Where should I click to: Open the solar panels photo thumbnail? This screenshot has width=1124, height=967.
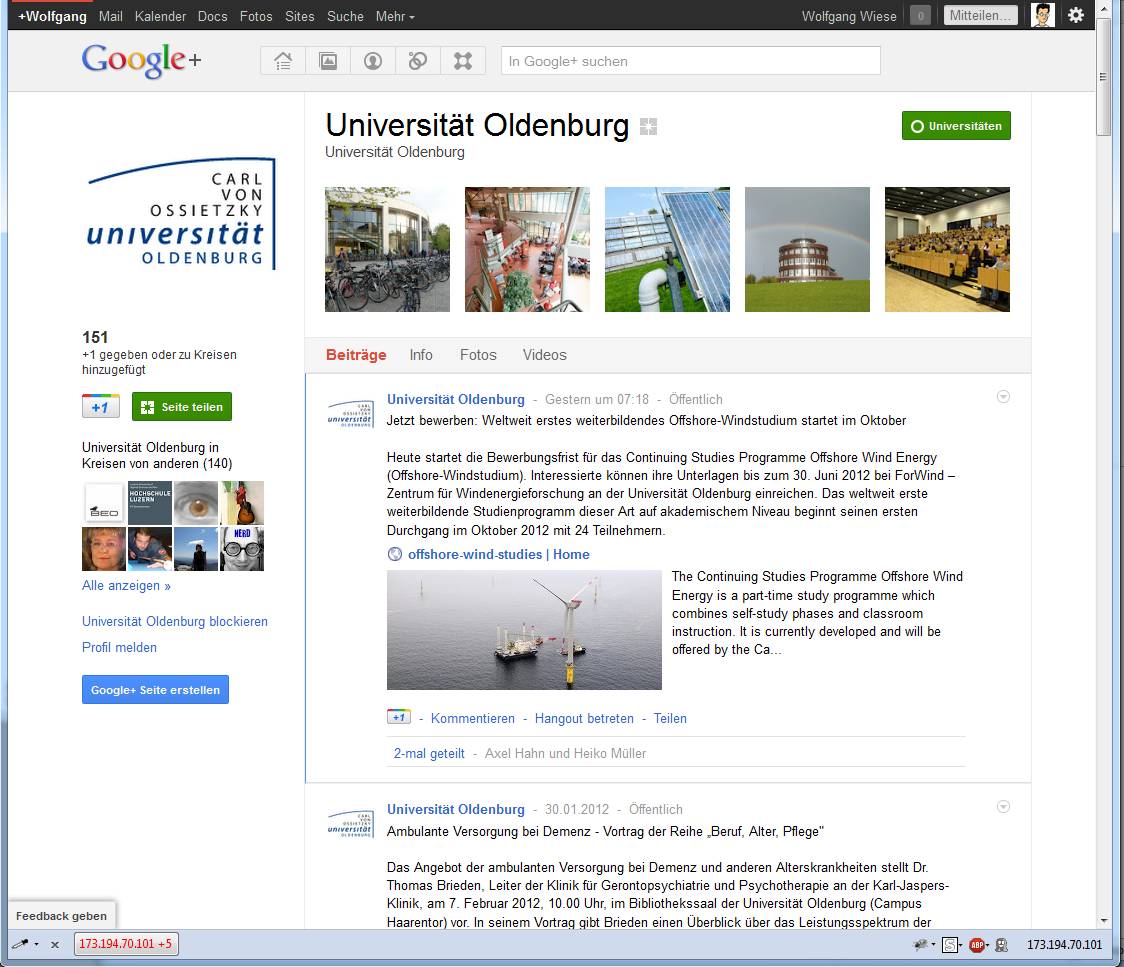tap(667, 249)
